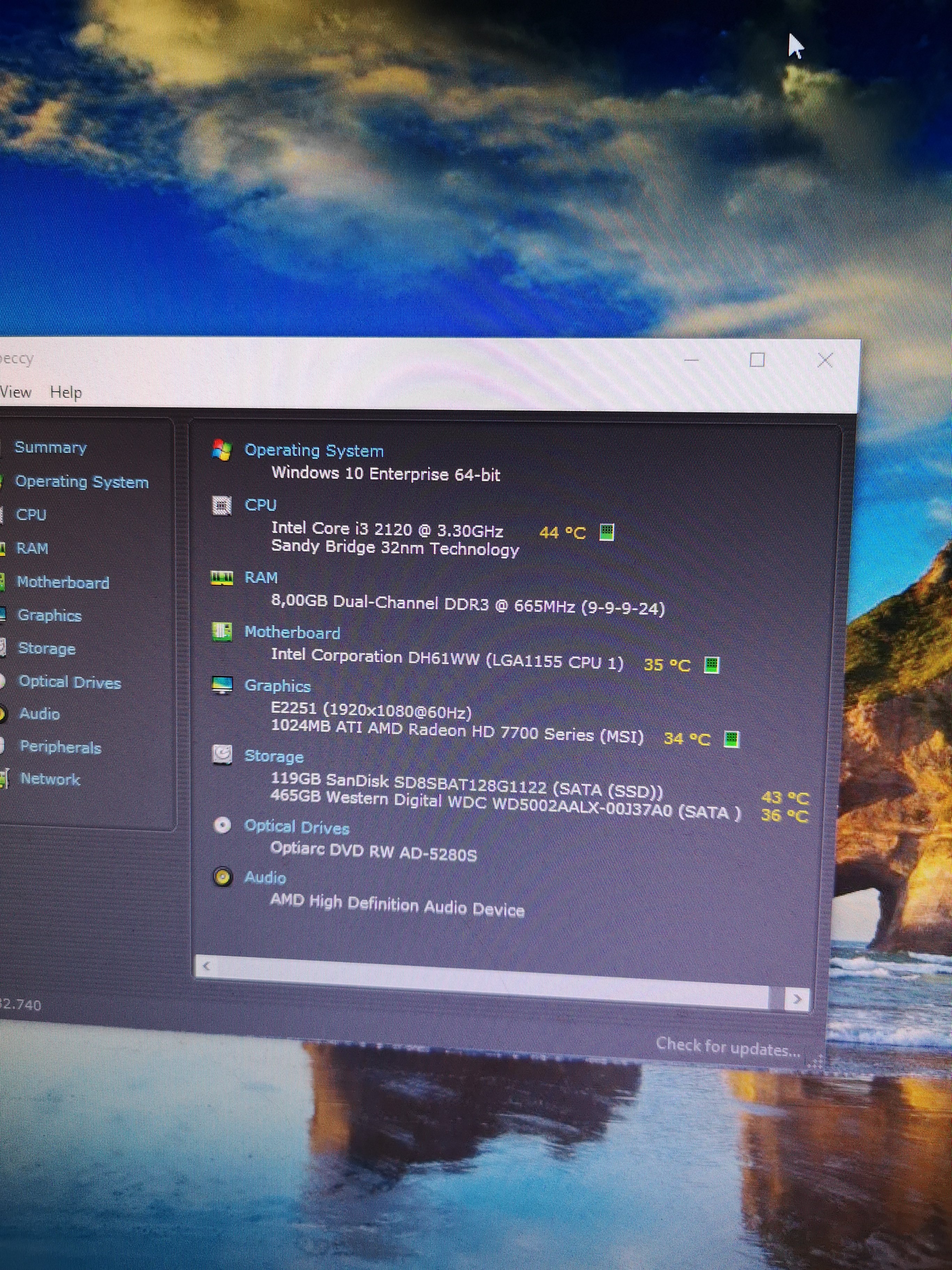The height and width of the screenshot is (1270, 952).
Task: Click the Optical Drives disc icon
Action: point(222,825)
